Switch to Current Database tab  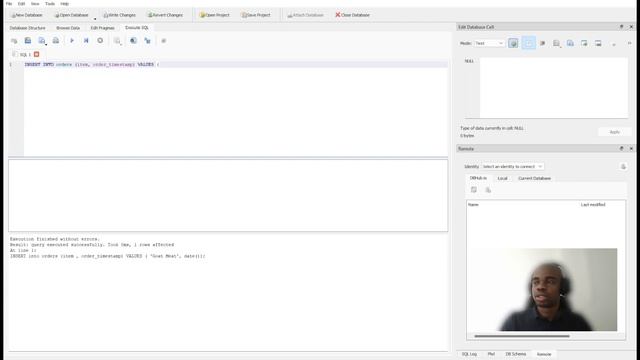[534, 178]
